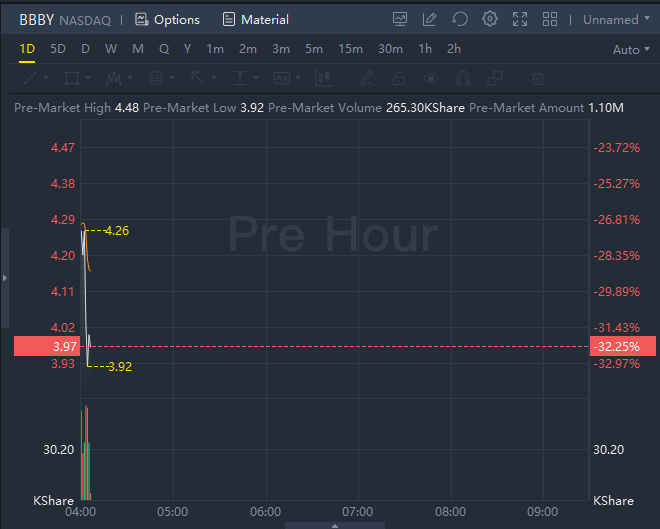660x529 pixels.
Task: Select the 2m interval
Action: (x=248, y=49)
